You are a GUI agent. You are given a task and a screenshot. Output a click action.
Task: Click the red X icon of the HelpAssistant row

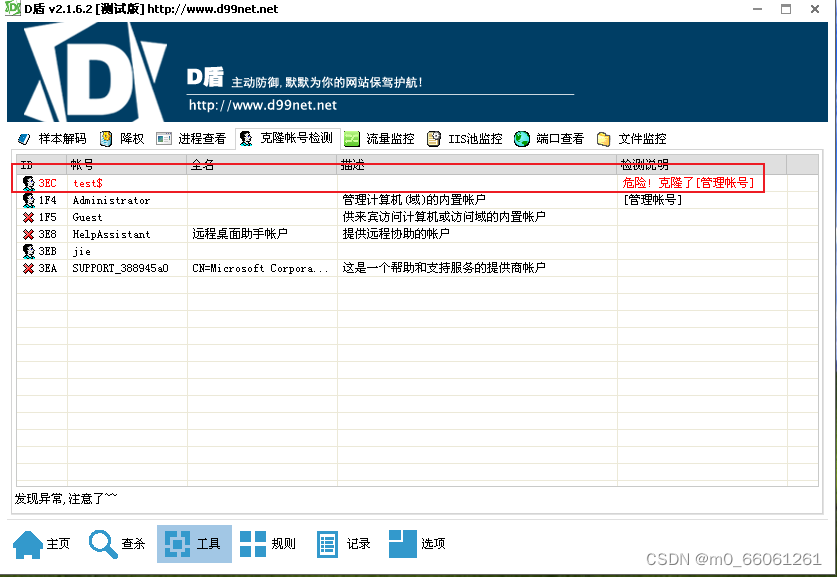point(29,234)
